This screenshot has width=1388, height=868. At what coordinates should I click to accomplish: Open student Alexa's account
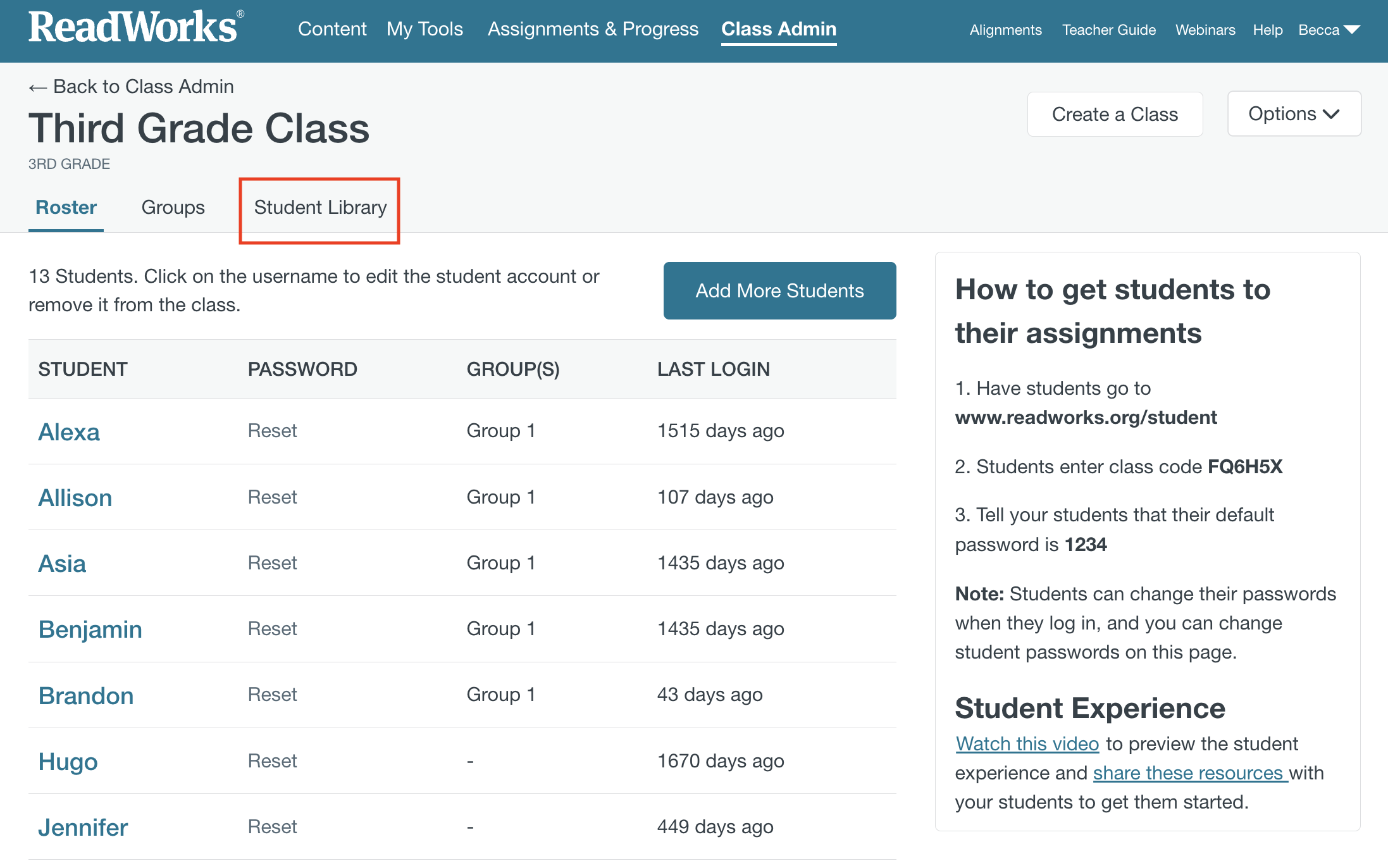[x=69, y=432]
